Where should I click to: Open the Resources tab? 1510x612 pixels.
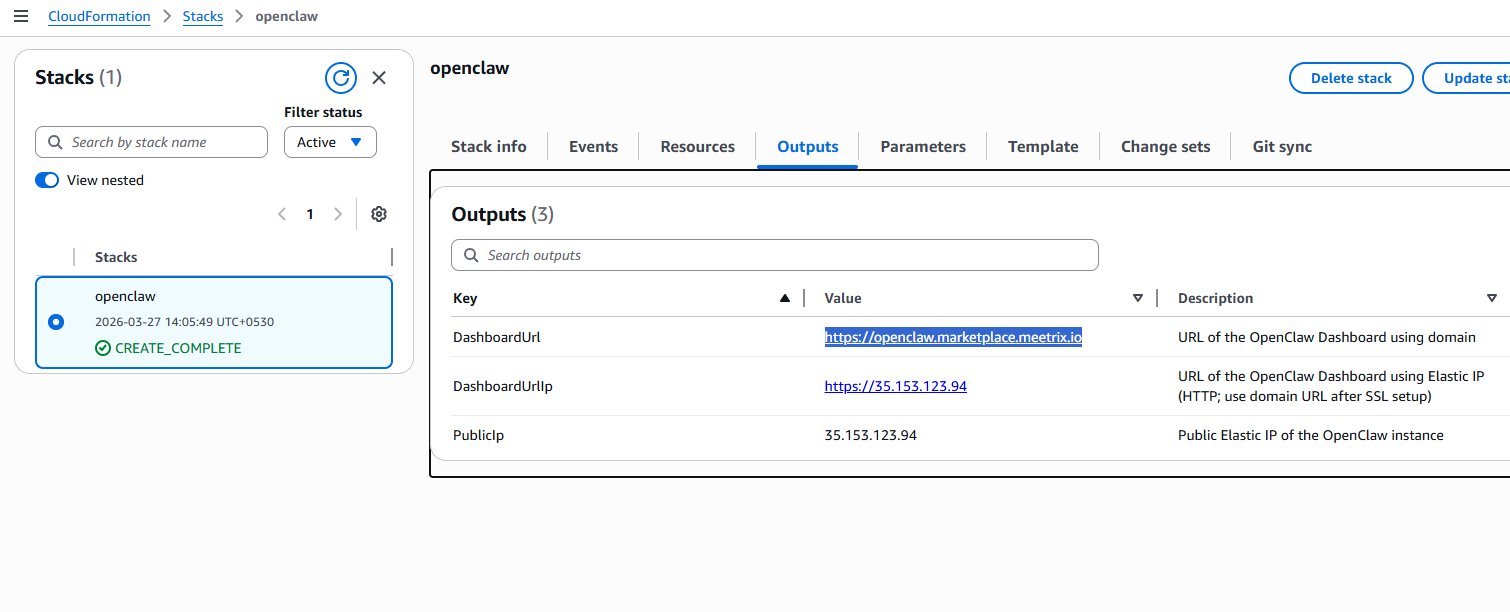(x=697, y=147)
